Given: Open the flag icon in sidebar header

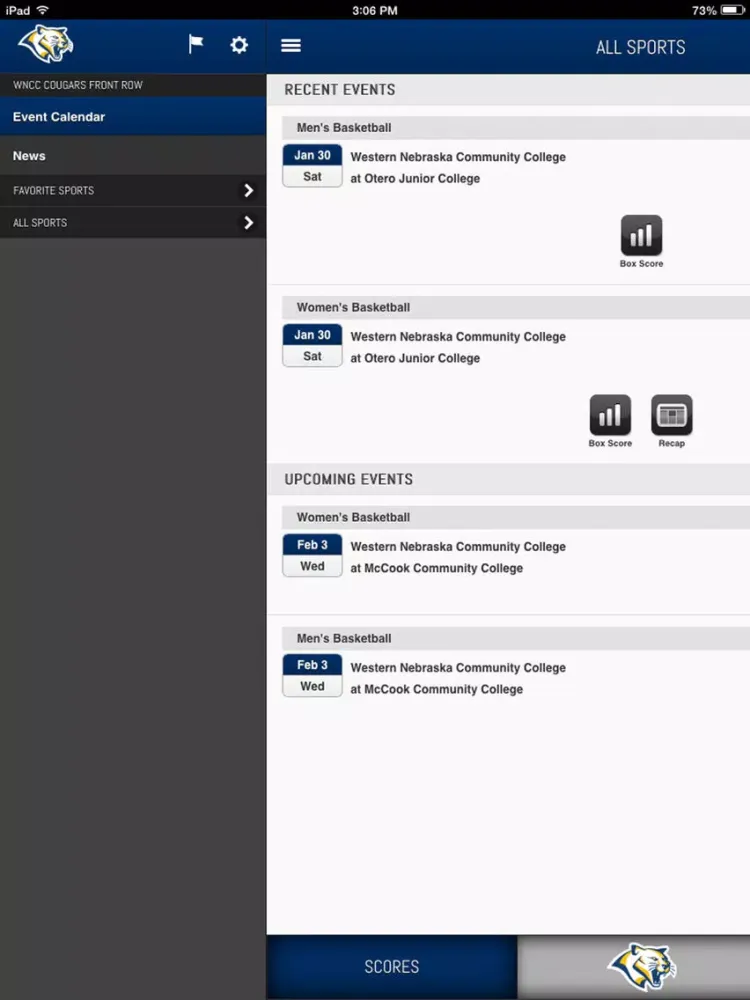Looking at the screenshot, I should point(196,45).
